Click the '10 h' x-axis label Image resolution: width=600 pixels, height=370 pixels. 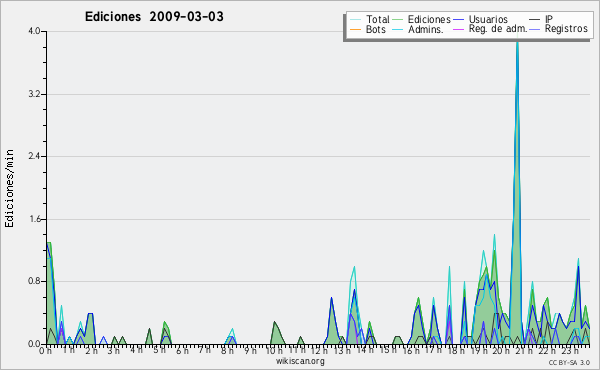pyautogui.click(x=274, y=351)
